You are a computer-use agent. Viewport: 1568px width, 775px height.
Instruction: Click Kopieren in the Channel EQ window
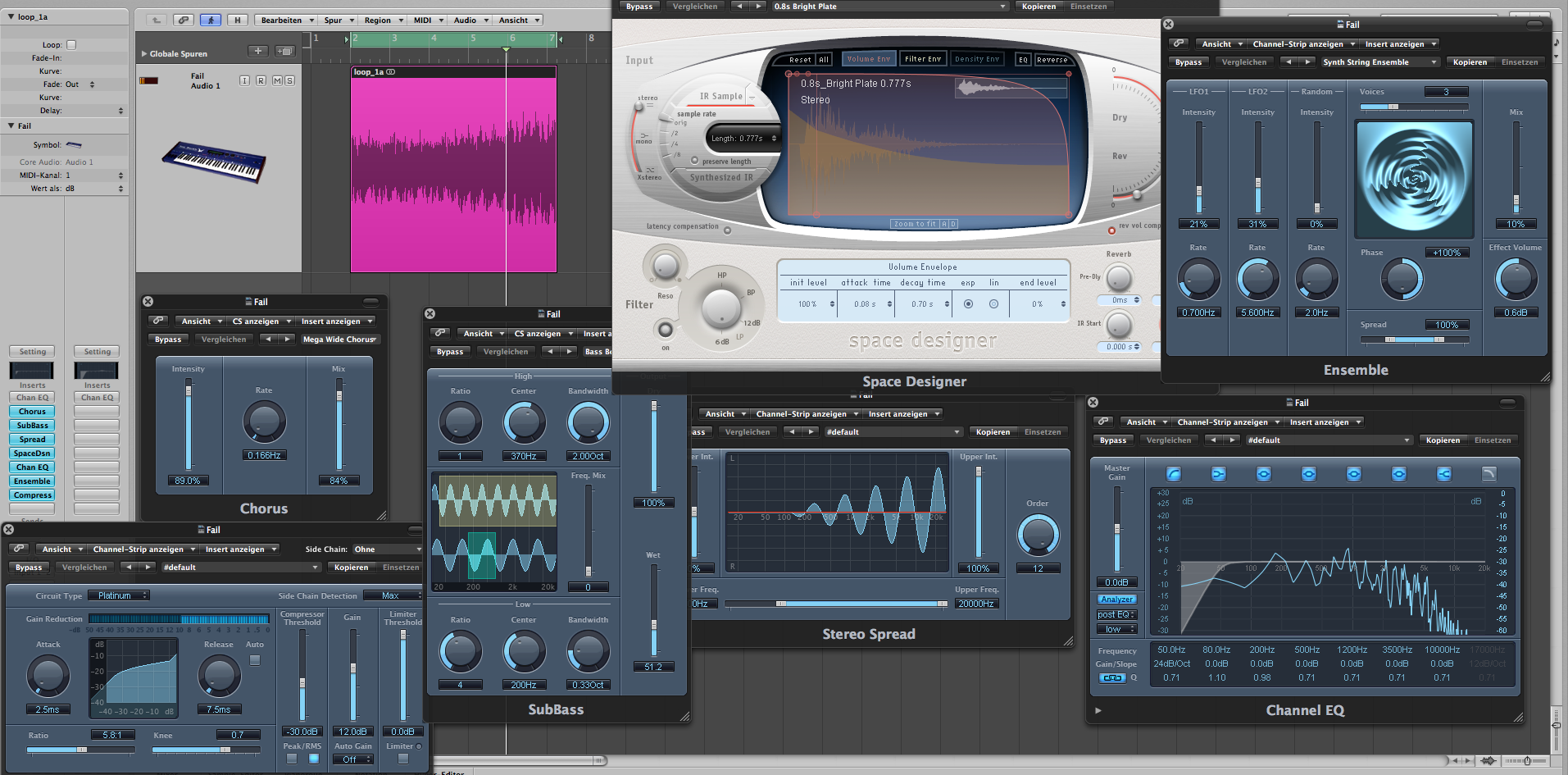1443,440
